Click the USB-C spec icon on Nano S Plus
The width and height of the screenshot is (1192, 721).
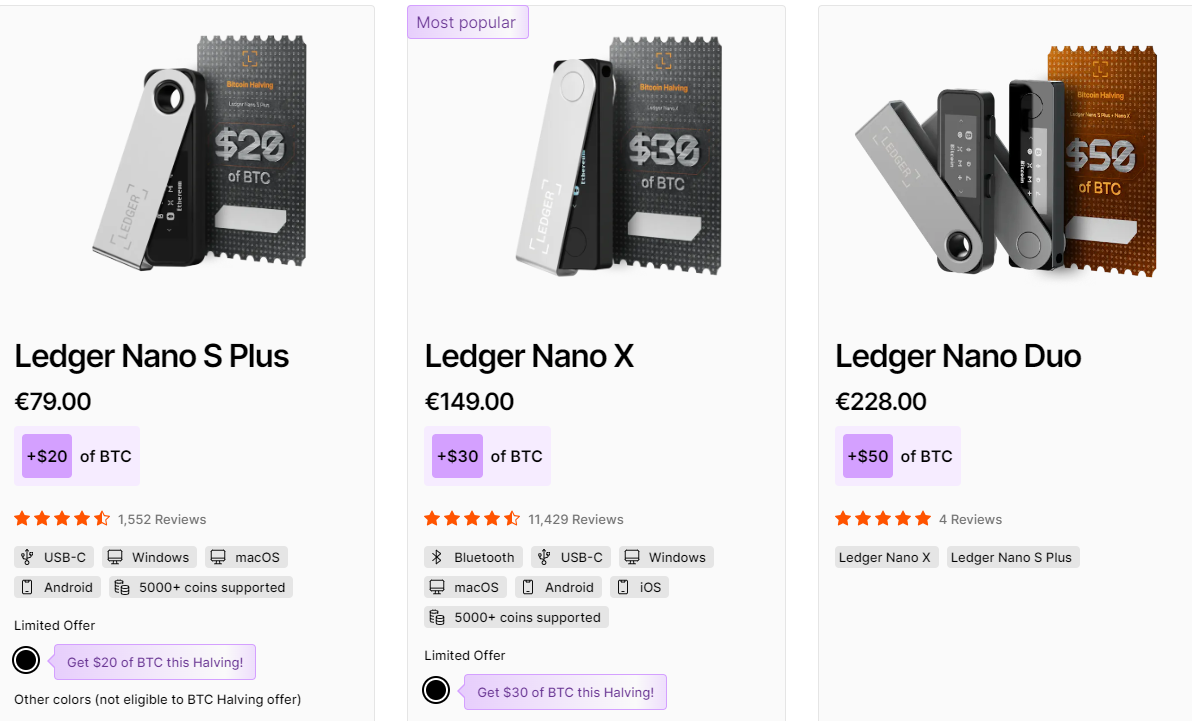(x=26, y=557)
